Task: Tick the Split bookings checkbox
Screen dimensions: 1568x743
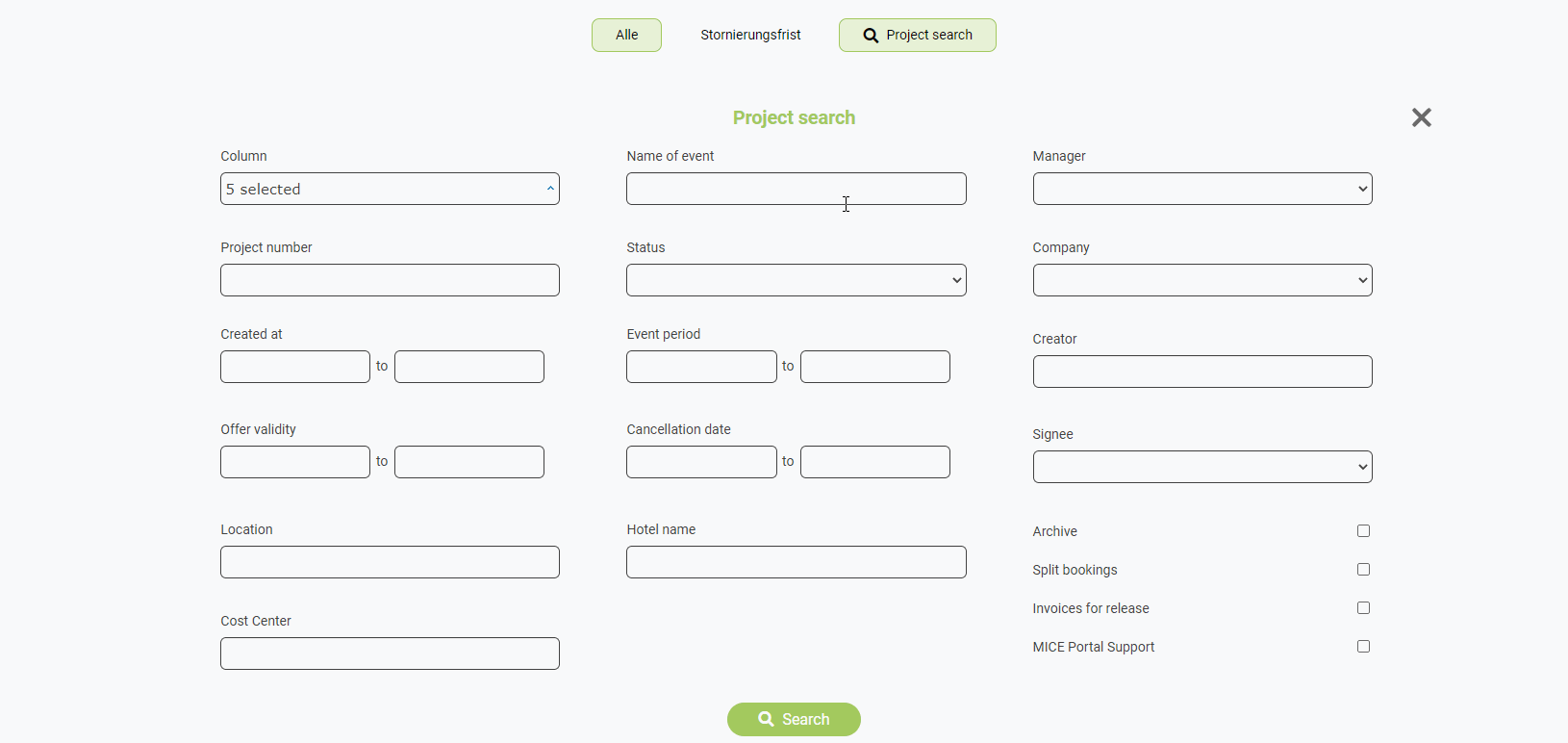Action: pyautogui.click(x=1363, y=570)
